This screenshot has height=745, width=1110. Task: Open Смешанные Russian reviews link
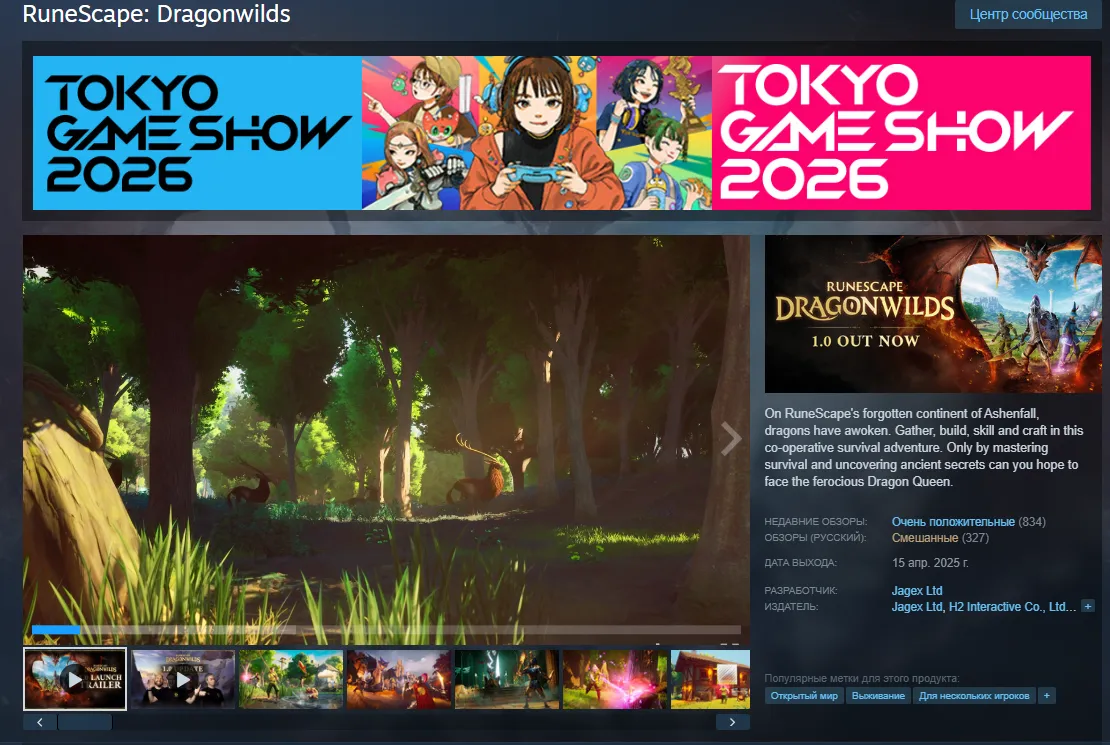tap(925, 538)
